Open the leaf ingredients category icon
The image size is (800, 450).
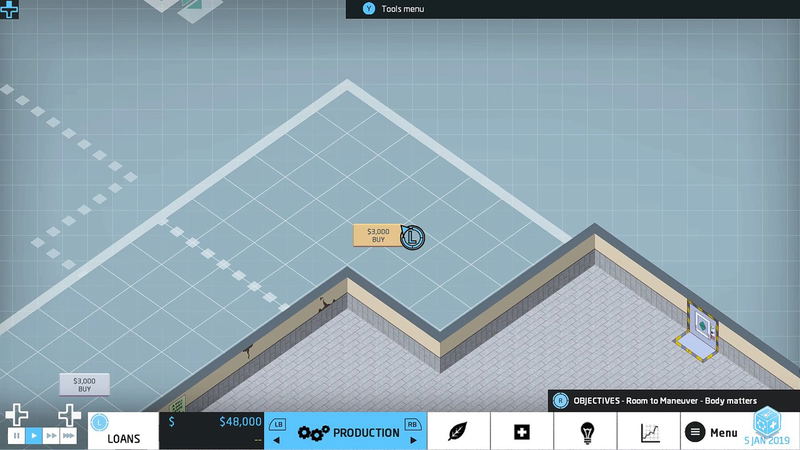[458, 432]
